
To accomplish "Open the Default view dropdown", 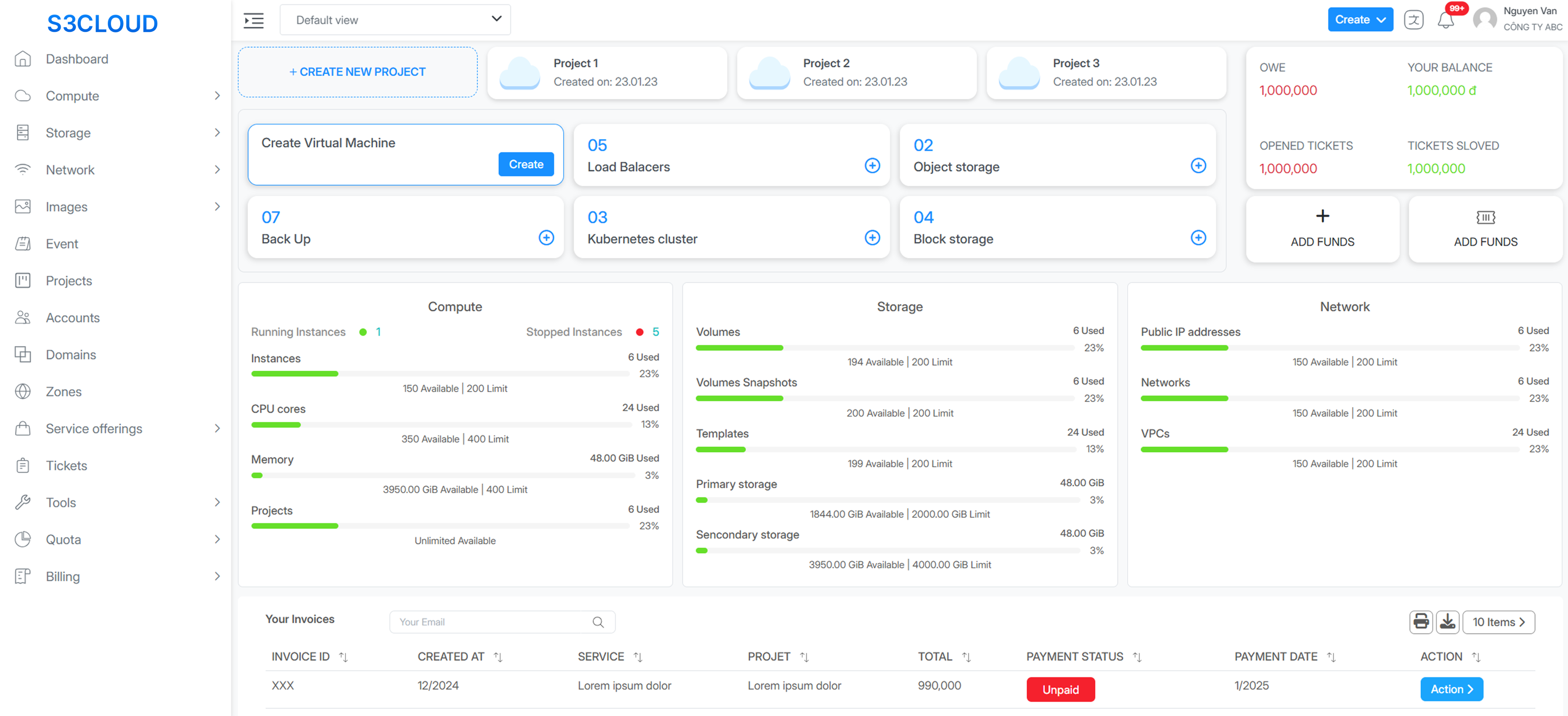I will coord(395,20).
